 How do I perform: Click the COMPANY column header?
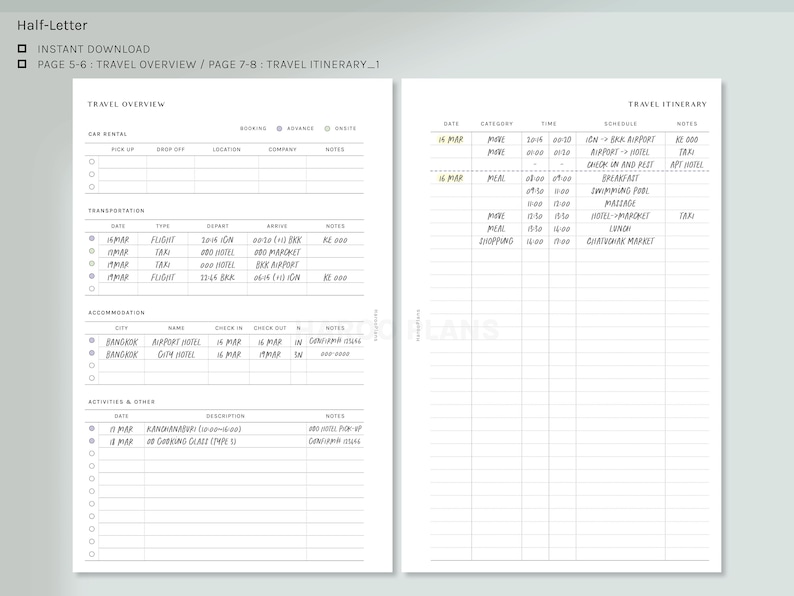coord(283,149)
